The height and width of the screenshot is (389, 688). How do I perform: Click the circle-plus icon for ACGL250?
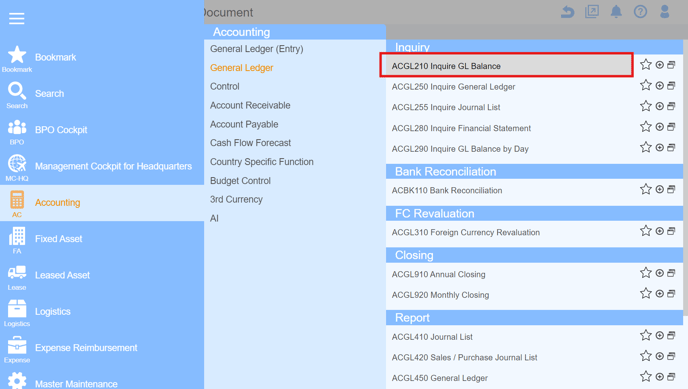tap(659, 86)
